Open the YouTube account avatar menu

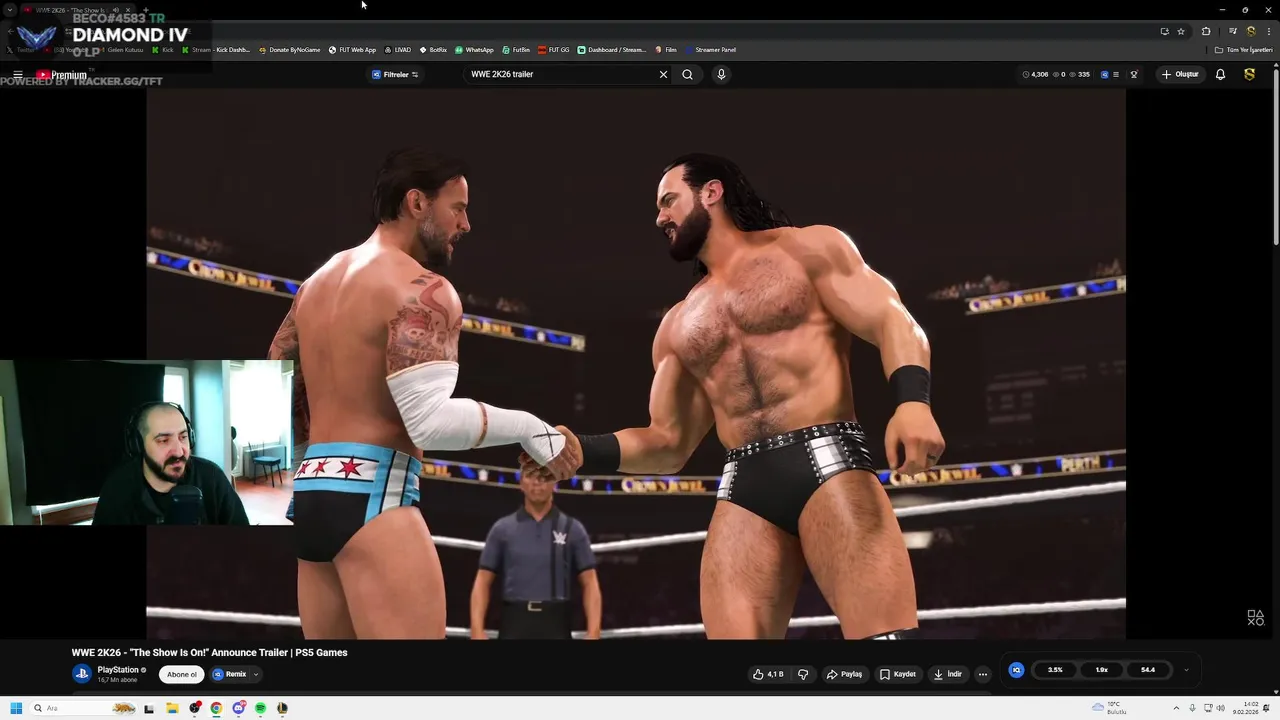pos(1249,74)
